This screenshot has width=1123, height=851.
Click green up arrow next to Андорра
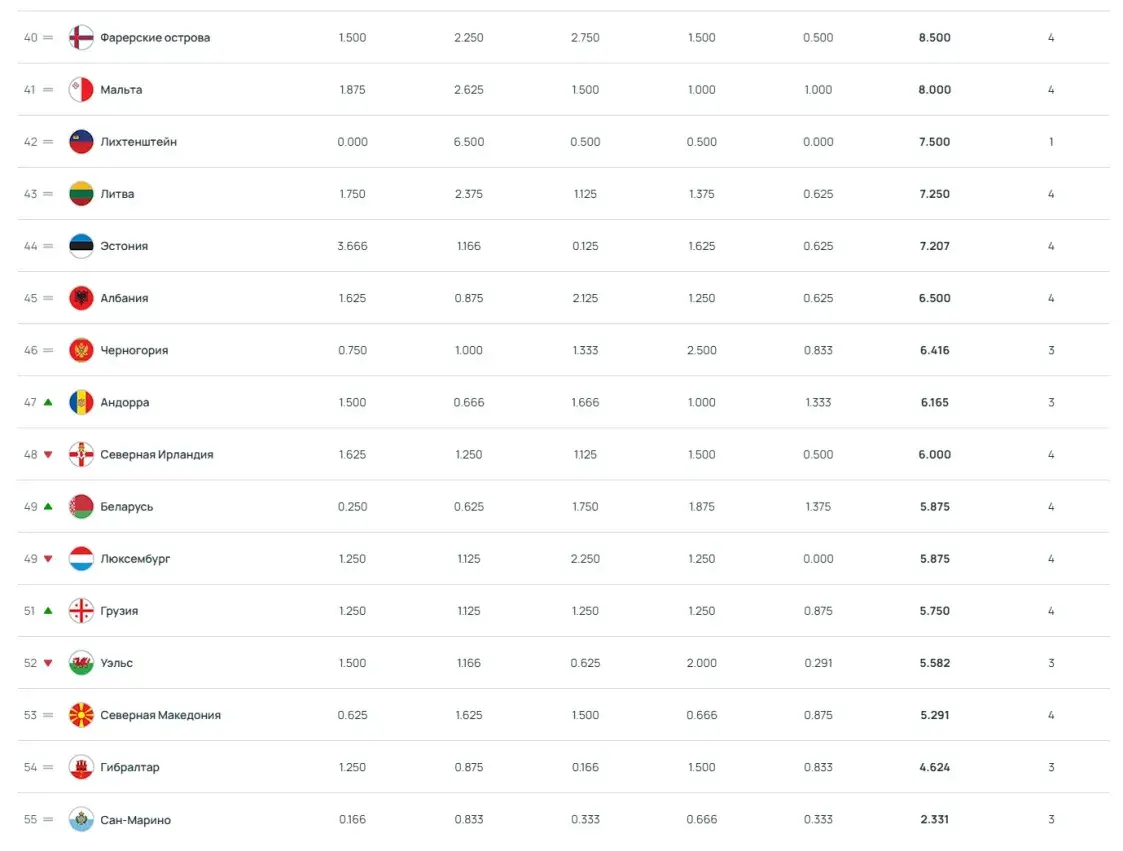pyautogui.click(x=48, y=402)
